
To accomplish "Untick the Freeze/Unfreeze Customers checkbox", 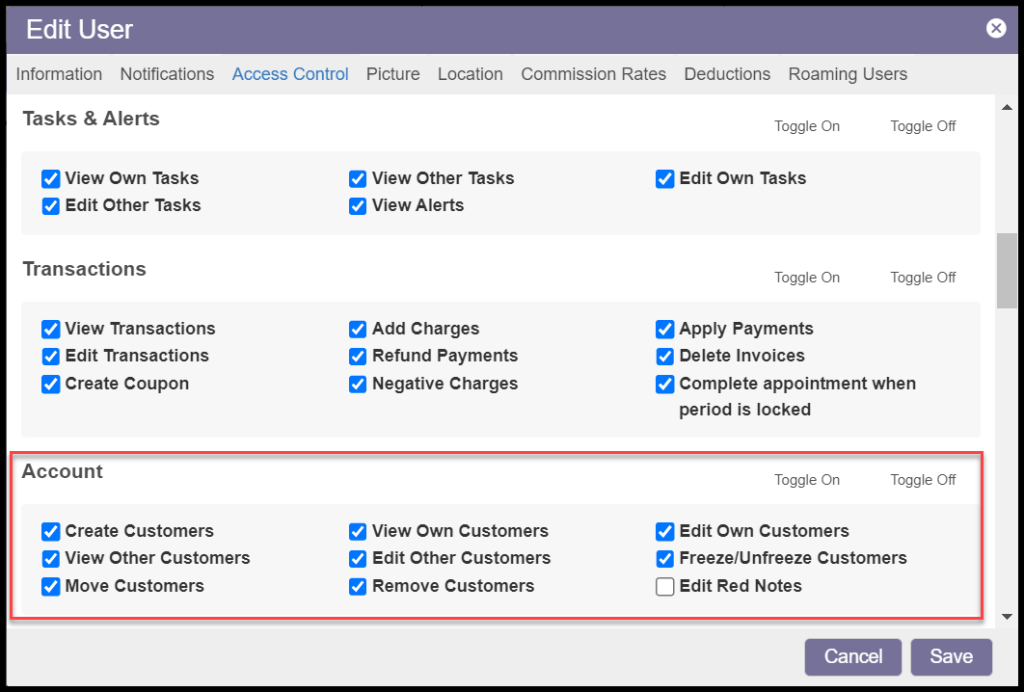I will tap(665, 559).
